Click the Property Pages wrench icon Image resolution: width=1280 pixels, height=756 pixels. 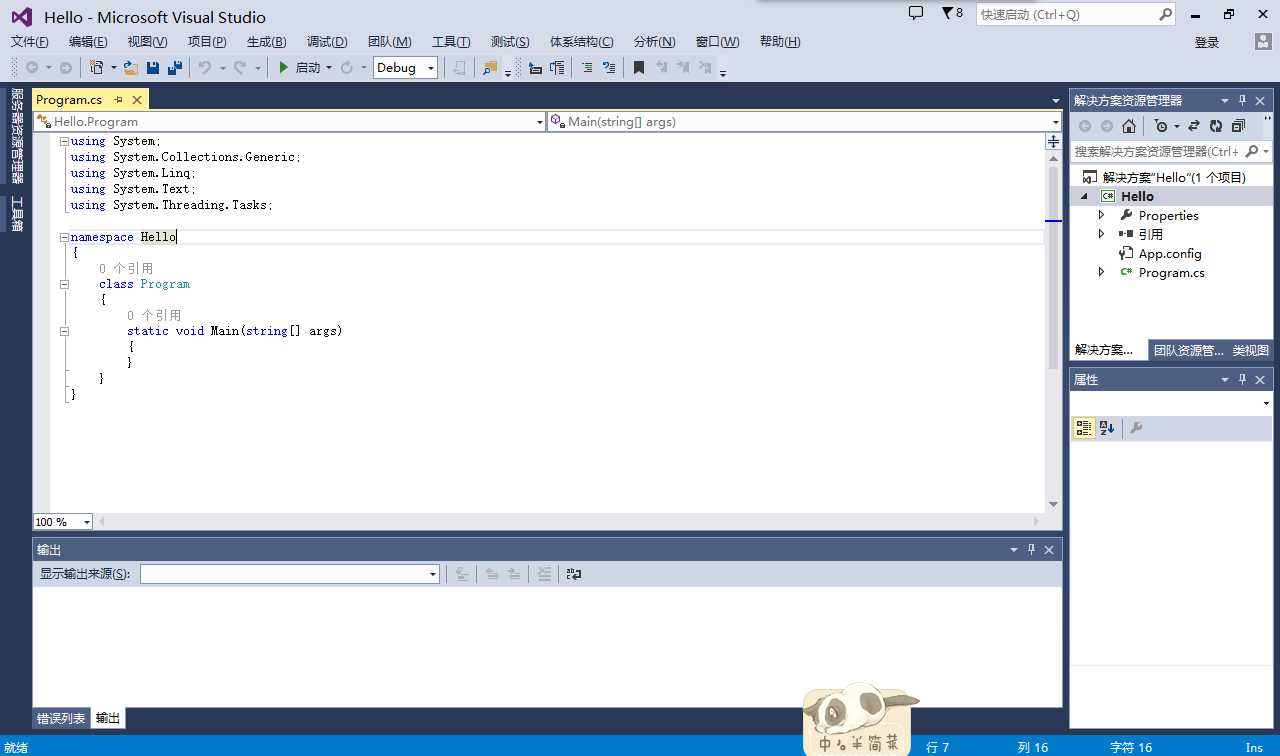(1136, 428)
